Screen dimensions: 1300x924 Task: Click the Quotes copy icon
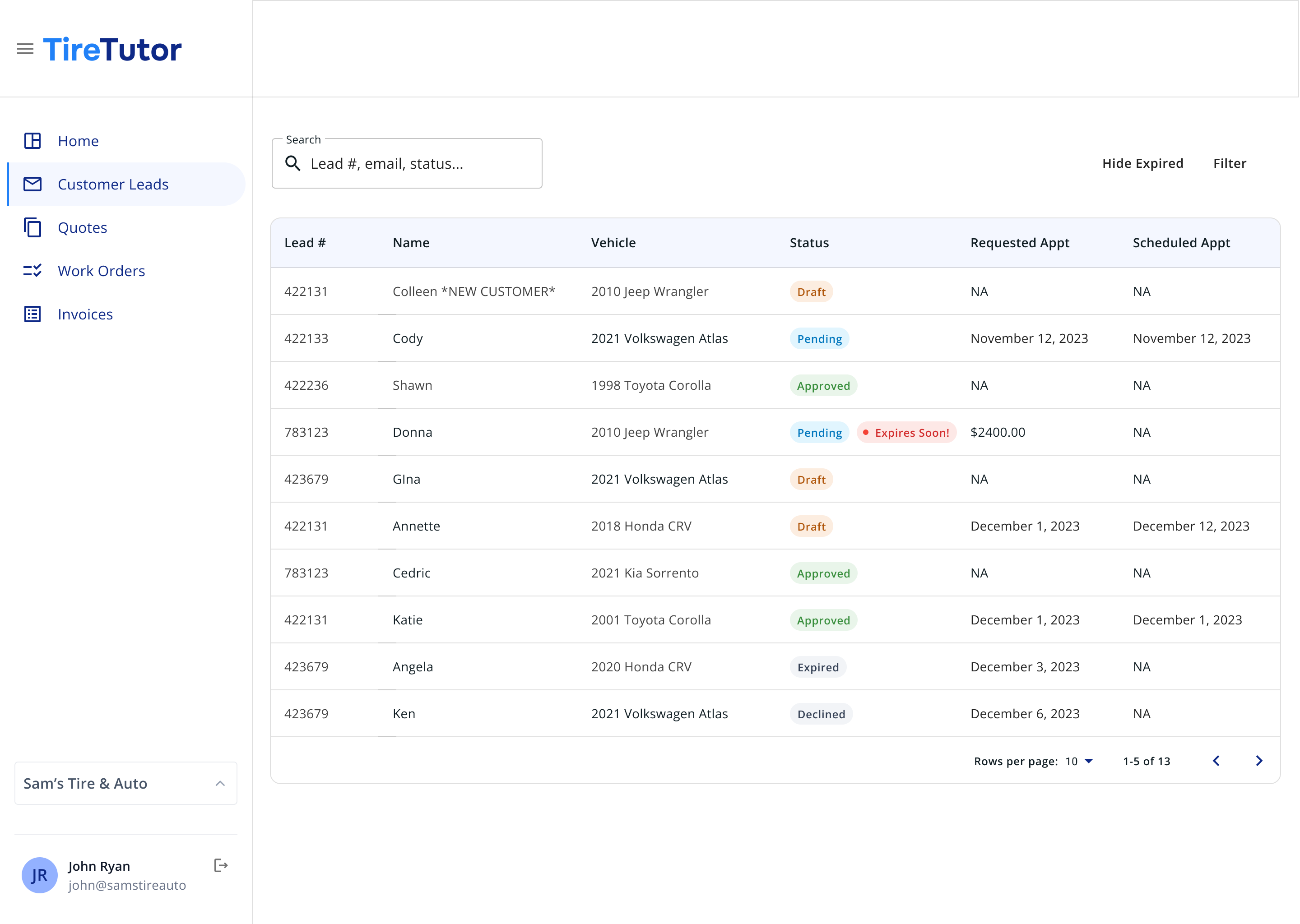click(x=32, y=227)
